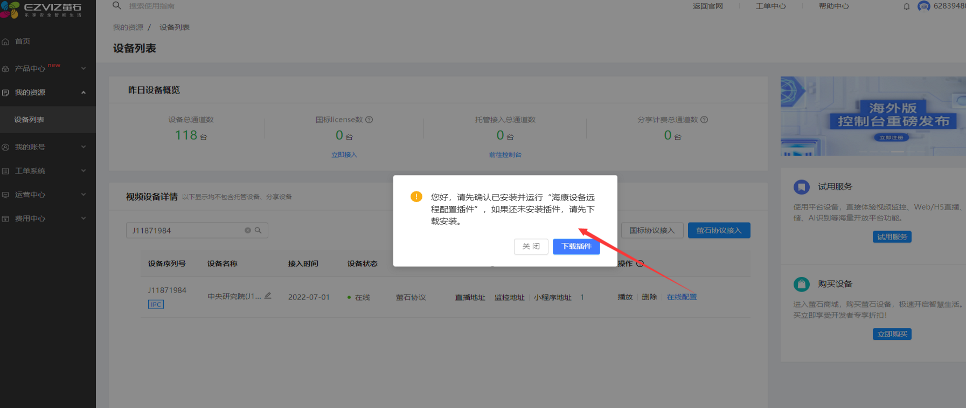Click the search magnifier icon in top bar
Image resolution: width=966 pixels, height=408 pixels.
coord(117,6)
